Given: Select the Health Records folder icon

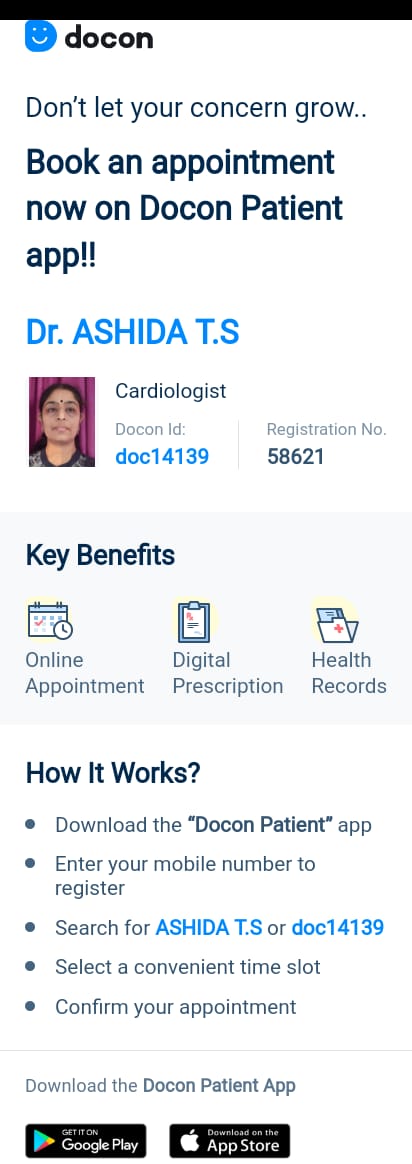Looking at the screenshot, I should coord(336,621).
